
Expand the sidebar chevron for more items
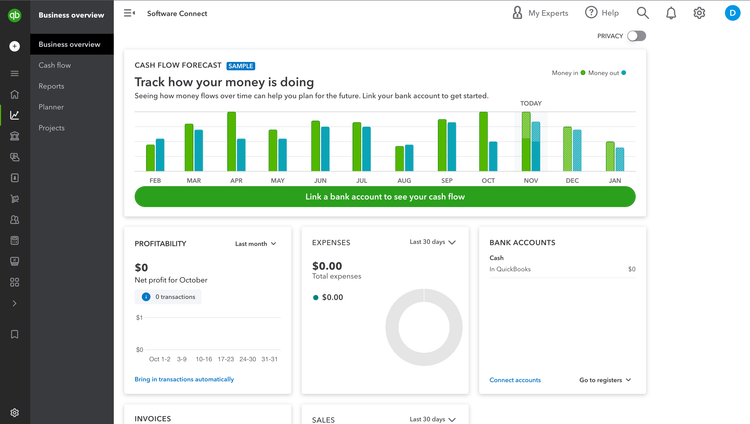click(15, 303)
